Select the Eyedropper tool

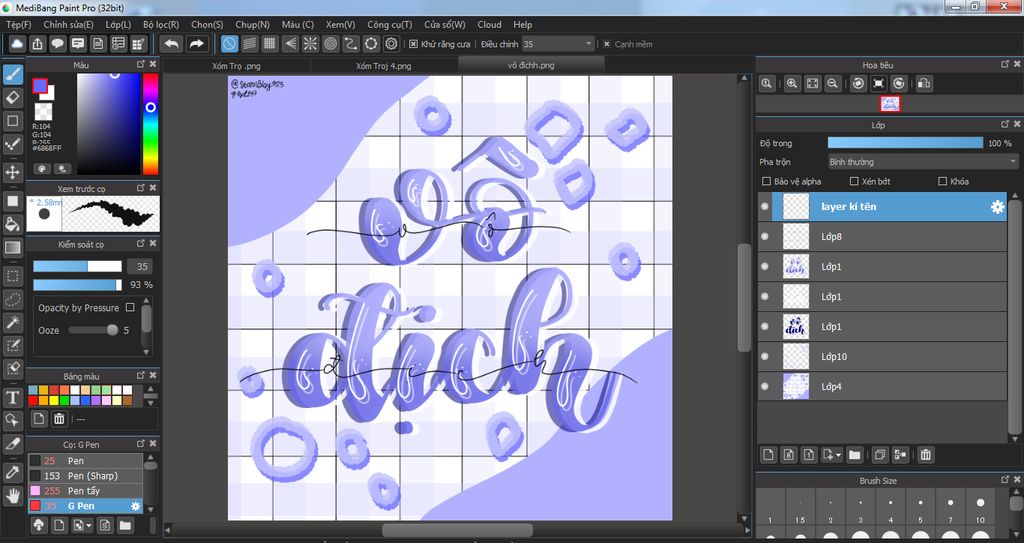(12, 472)
